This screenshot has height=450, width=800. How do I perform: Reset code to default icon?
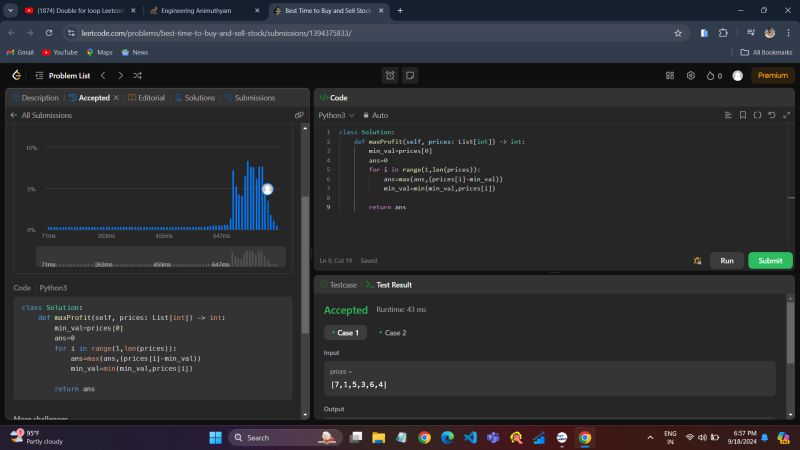point(772,115)
